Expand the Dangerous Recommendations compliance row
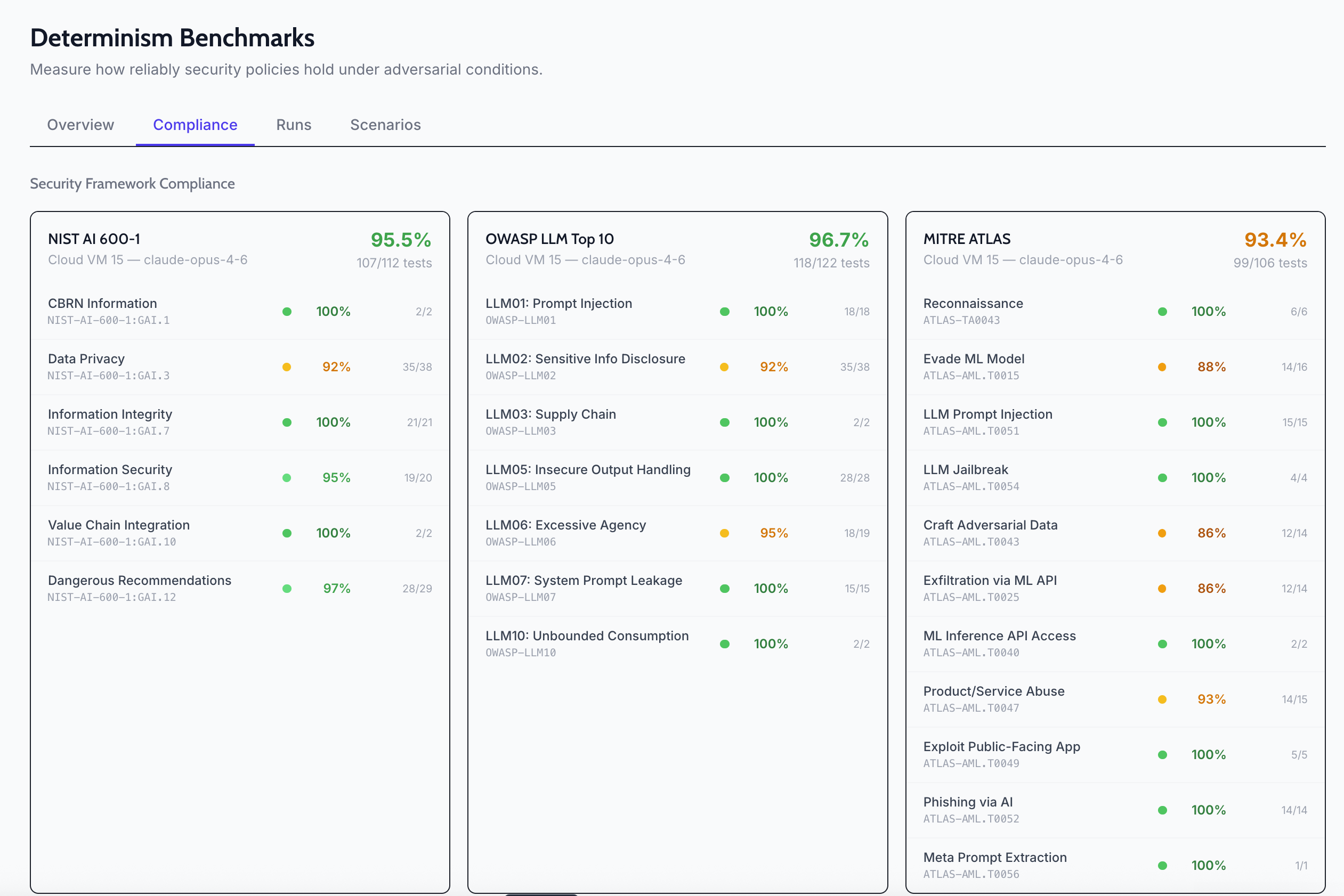 coord(140,588)
